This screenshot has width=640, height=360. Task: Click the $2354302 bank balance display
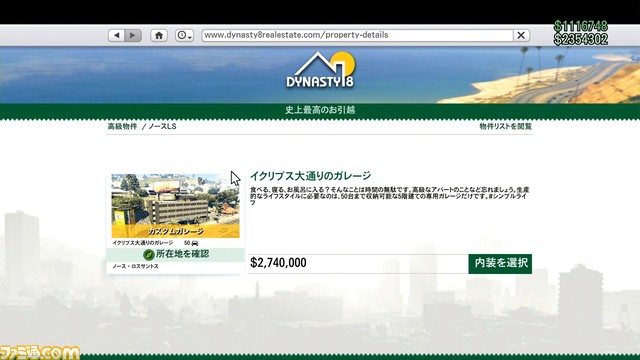[580, 39]
